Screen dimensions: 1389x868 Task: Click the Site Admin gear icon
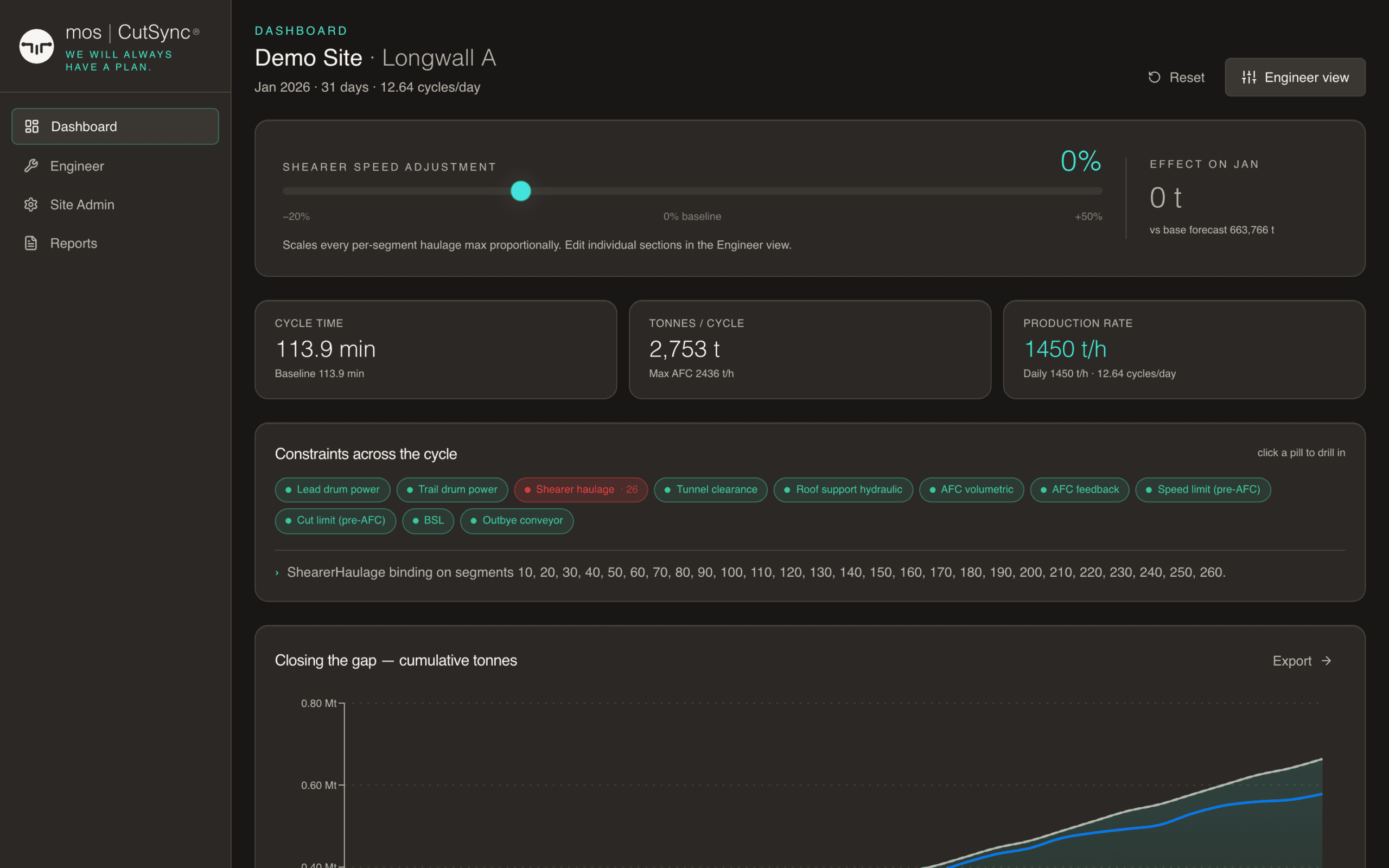[31, 205]
